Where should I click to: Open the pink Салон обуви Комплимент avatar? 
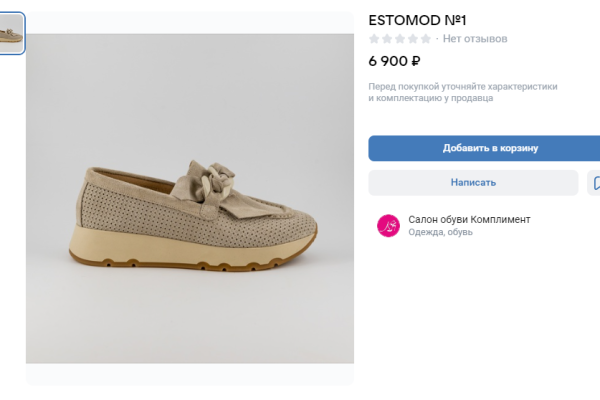[x=388, y=226]
